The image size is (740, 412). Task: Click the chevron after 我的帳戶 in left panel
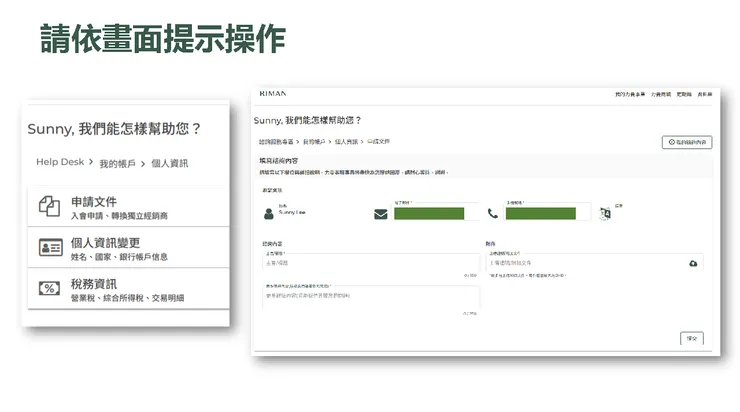[x=143, y=164]
